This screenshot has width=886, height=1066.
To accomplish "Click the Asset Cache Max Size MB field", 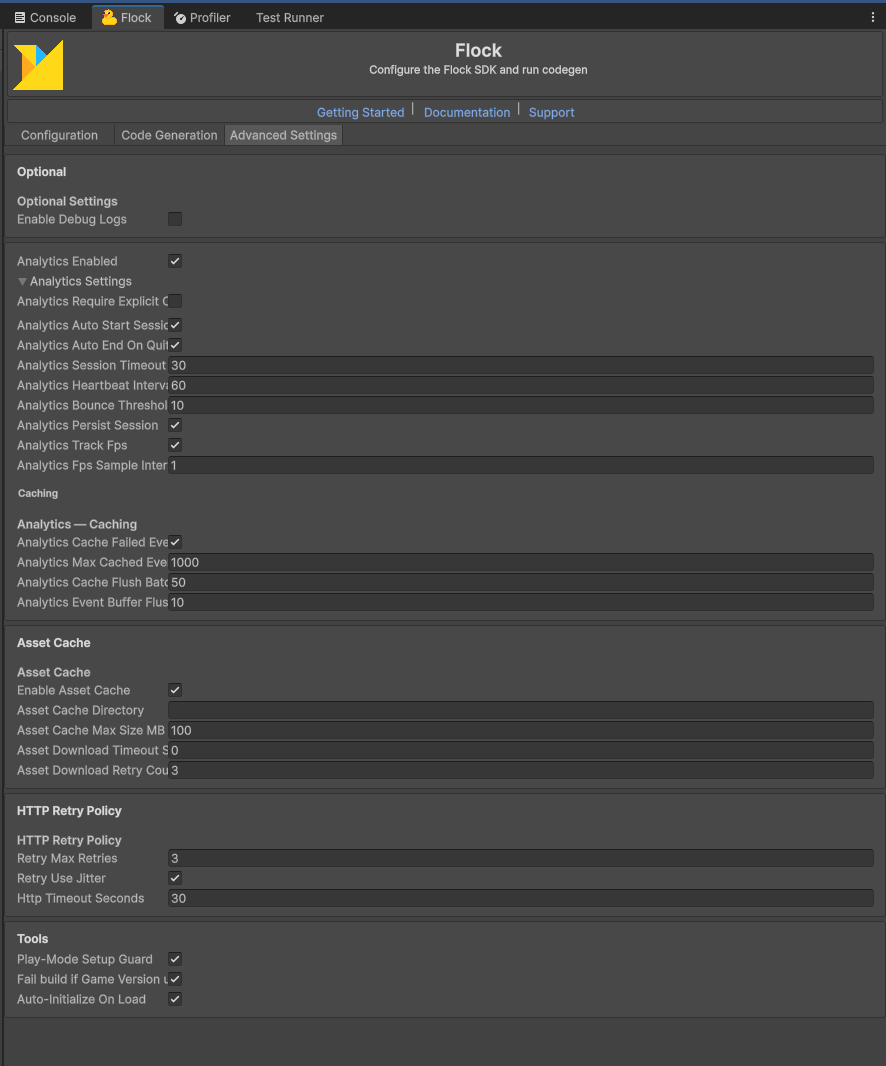I will 521,730.
